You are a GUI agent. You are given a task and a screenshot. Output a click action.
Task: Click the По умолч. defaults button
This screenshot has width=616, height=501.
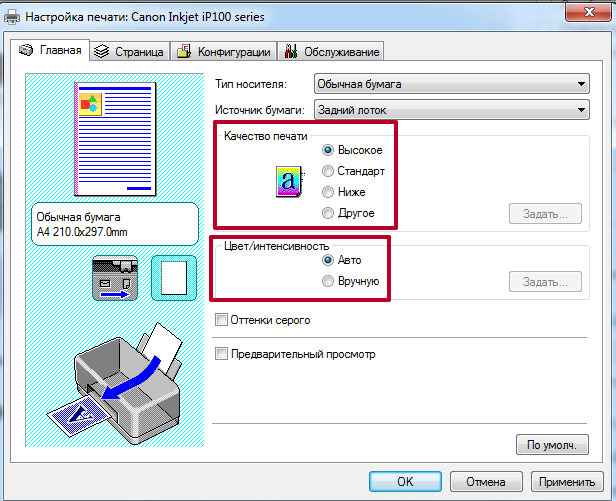551,445
